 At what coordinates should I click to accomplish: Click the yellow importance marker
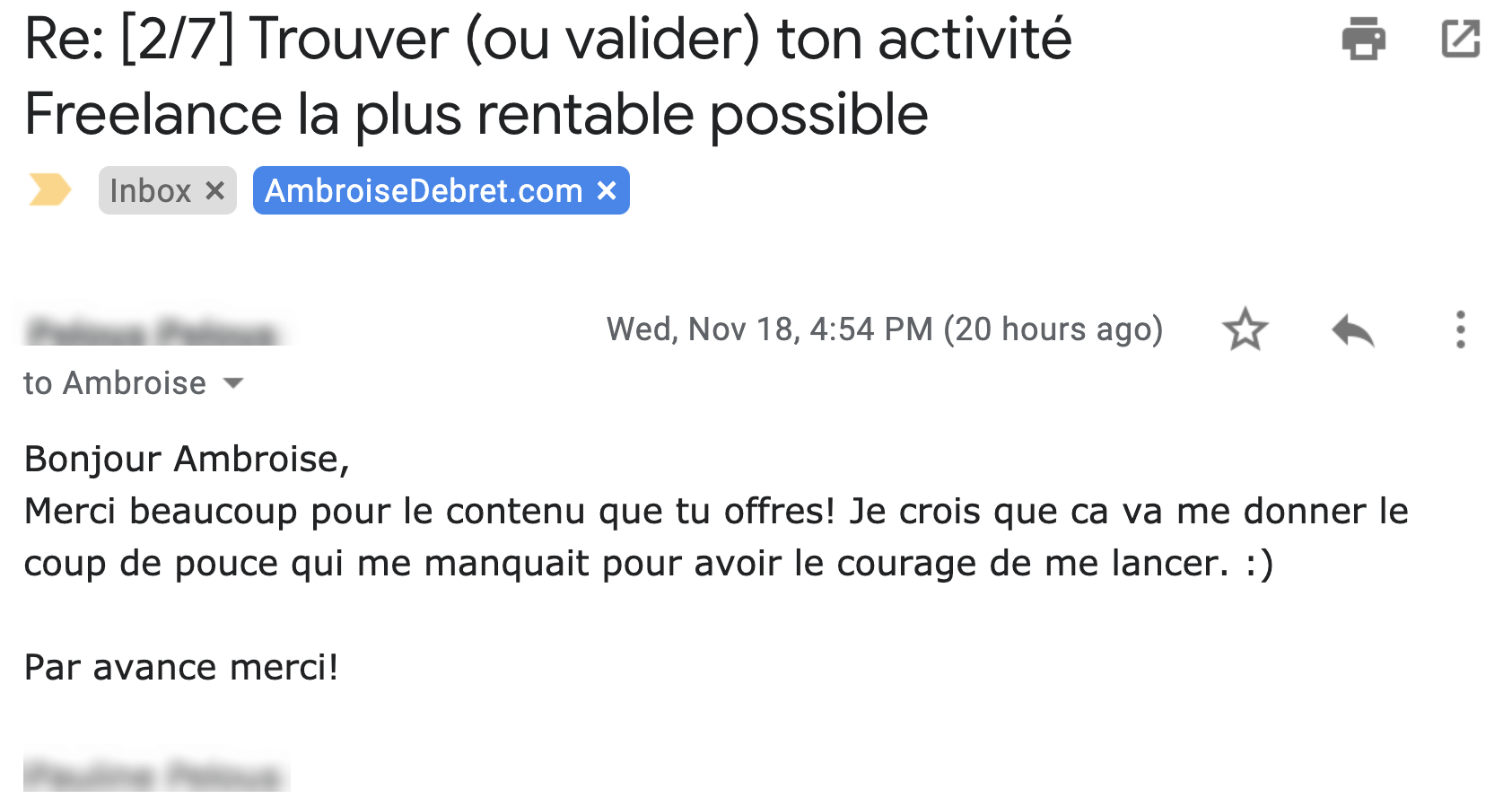coord(49,190)
